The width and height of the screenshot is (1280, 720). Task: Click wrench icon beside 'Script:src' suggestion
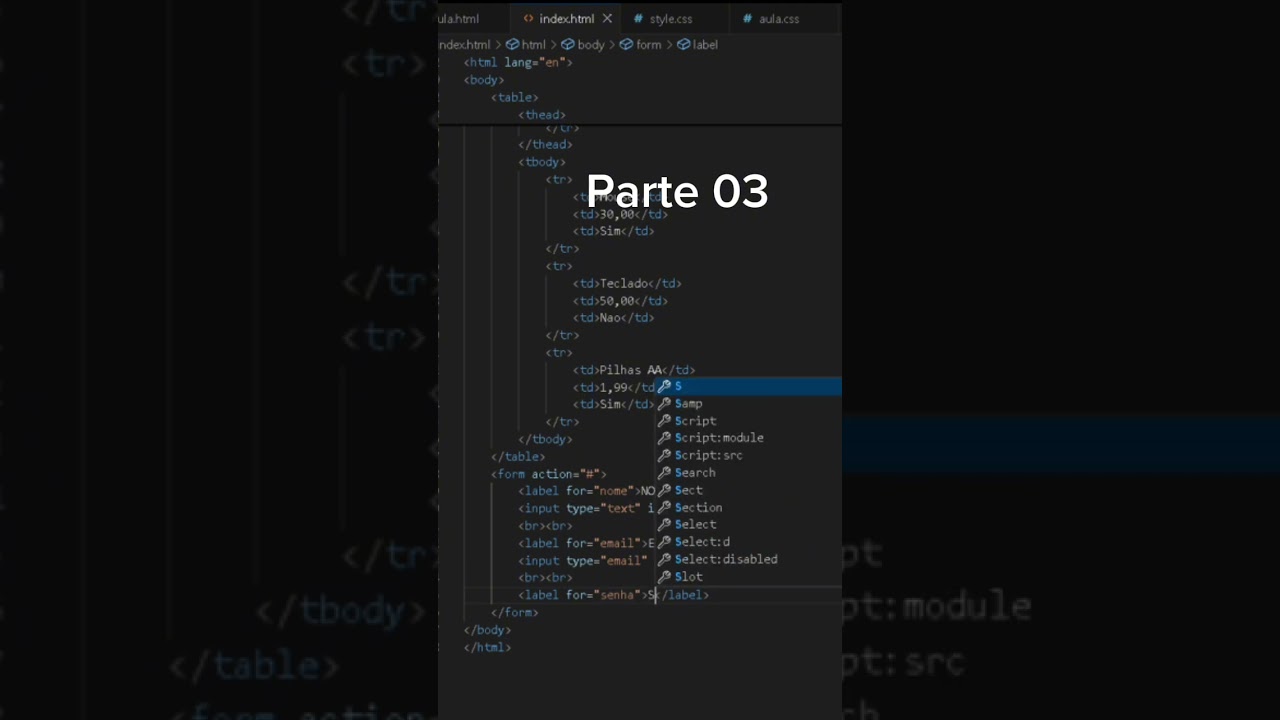pyautogui.click(x=664, y=456)
